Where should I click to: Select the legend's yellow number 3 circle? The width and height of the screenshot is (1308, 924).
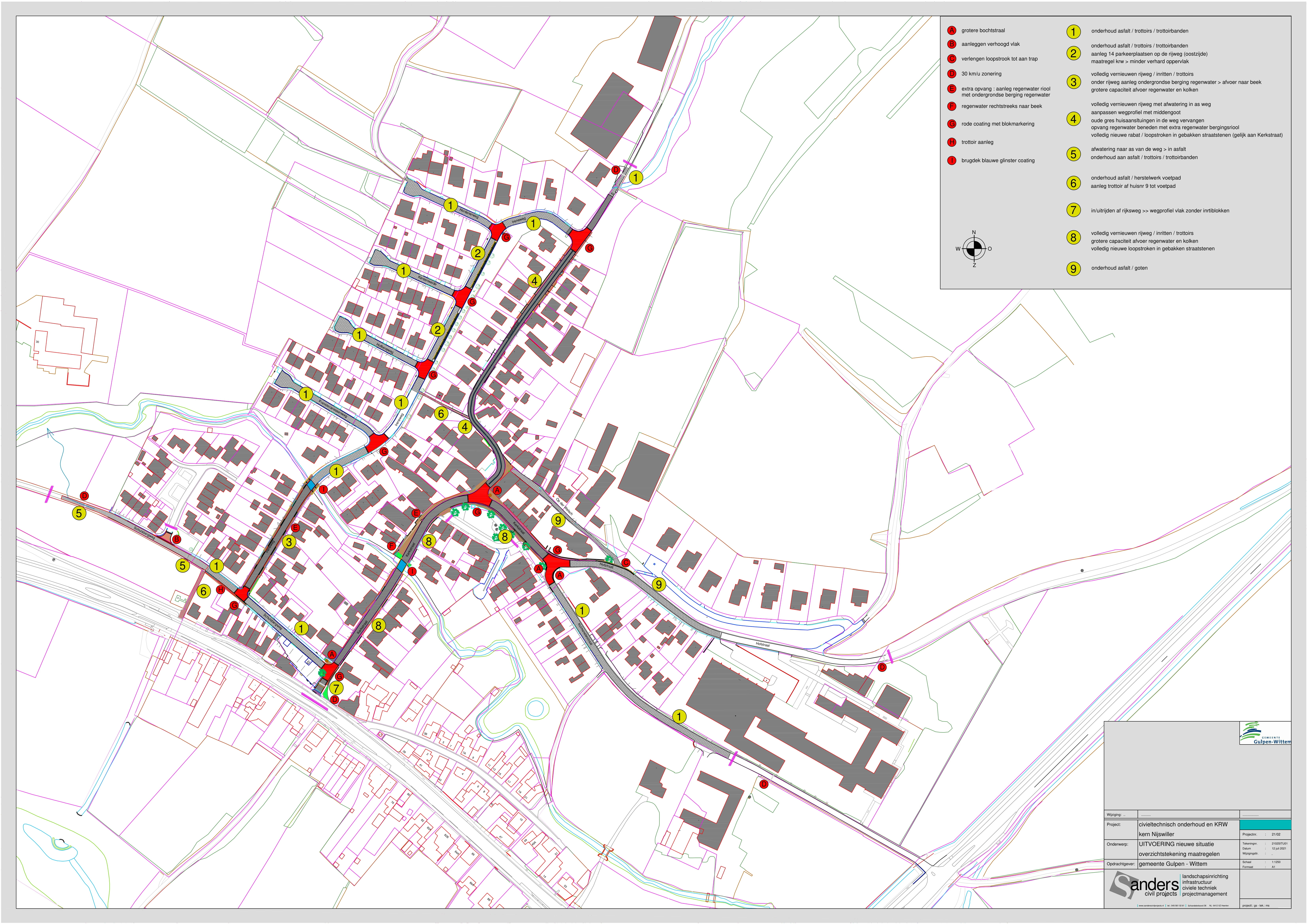click(x=1073, y=82)
